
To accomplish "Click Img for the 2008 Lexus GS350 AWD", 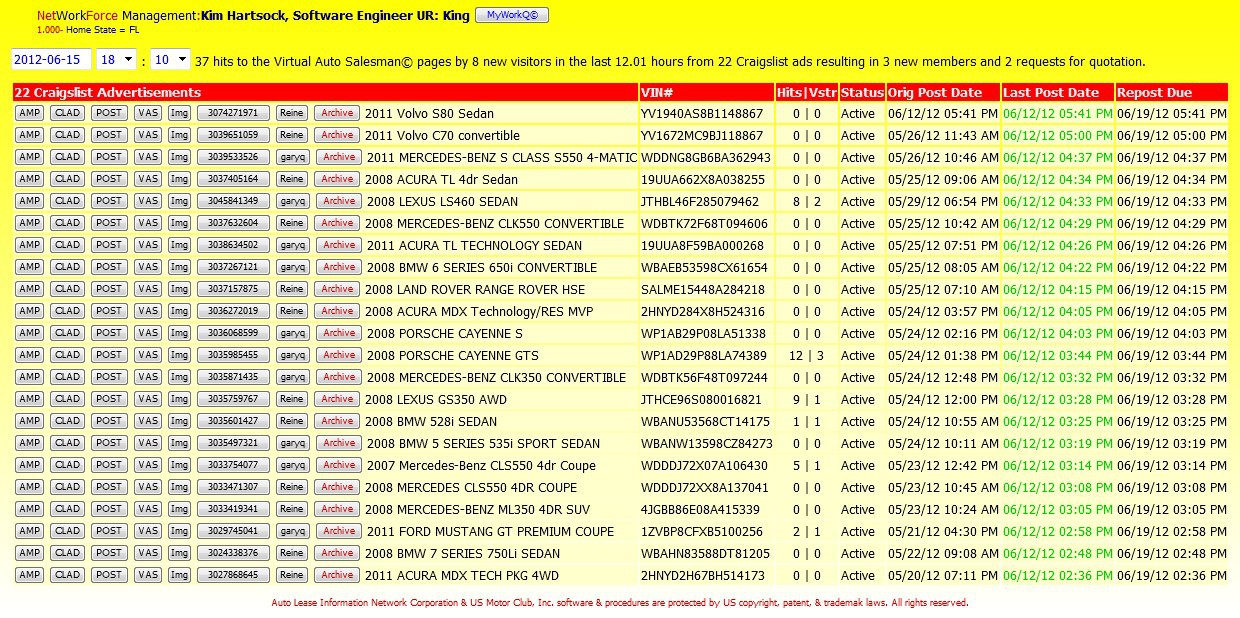I will coord(179,399).
